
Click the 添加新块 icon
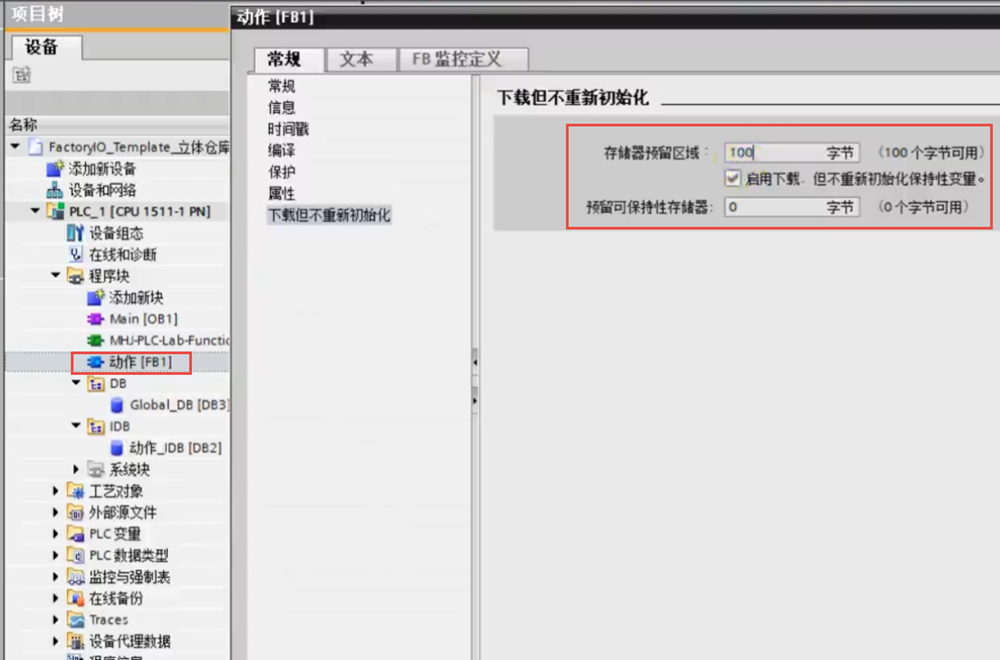(96, 298)
